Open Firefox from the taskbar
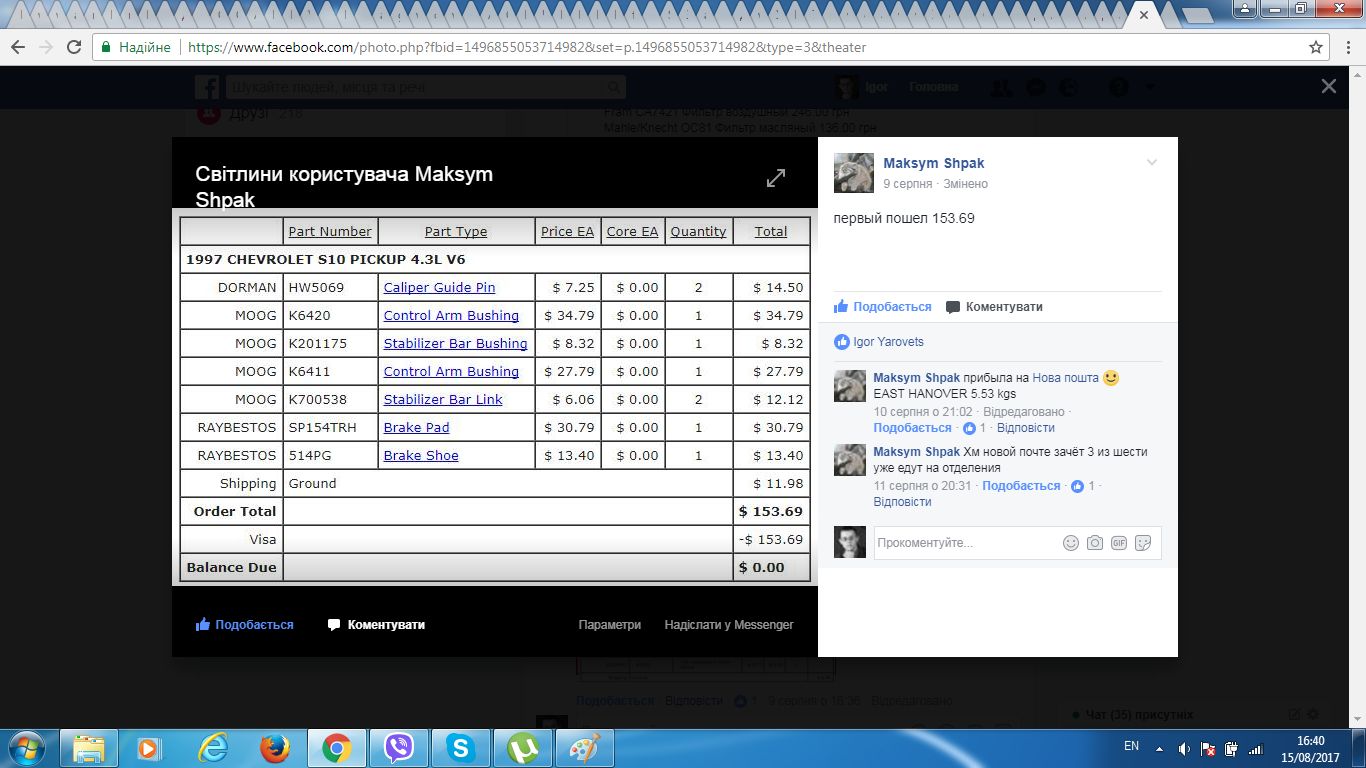Image resolution: width=1366 pixels, height=768 pixels. tap(274, 748)
